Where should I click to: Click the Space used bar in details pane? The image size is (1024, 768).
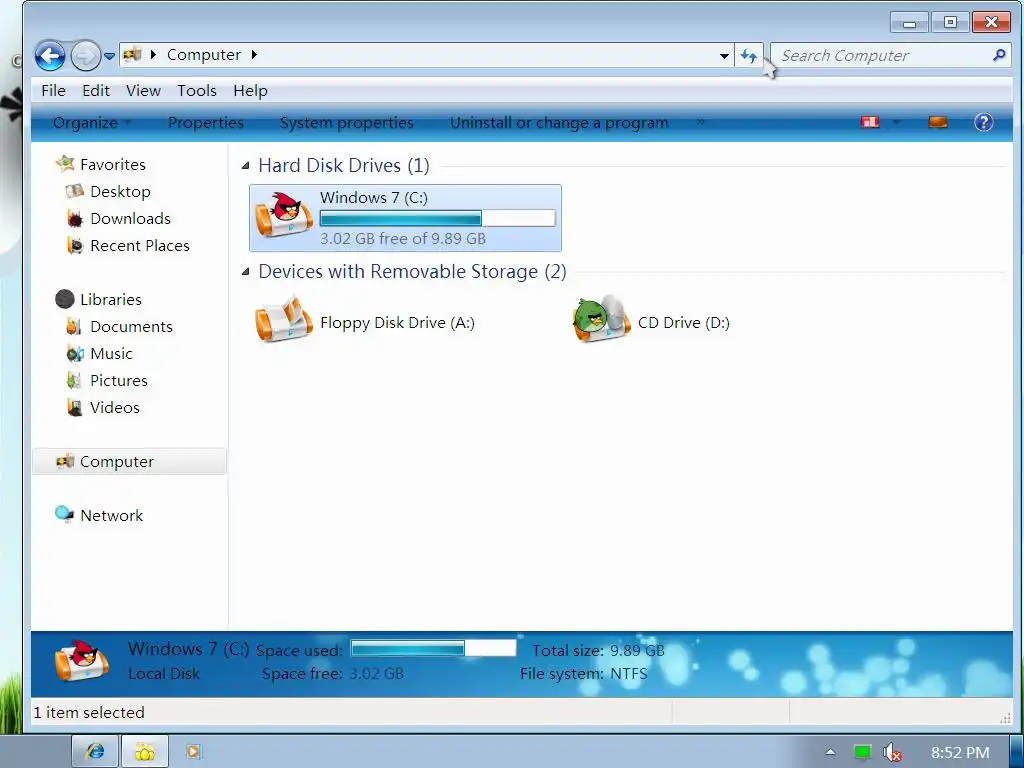click(x=434, y=648)
